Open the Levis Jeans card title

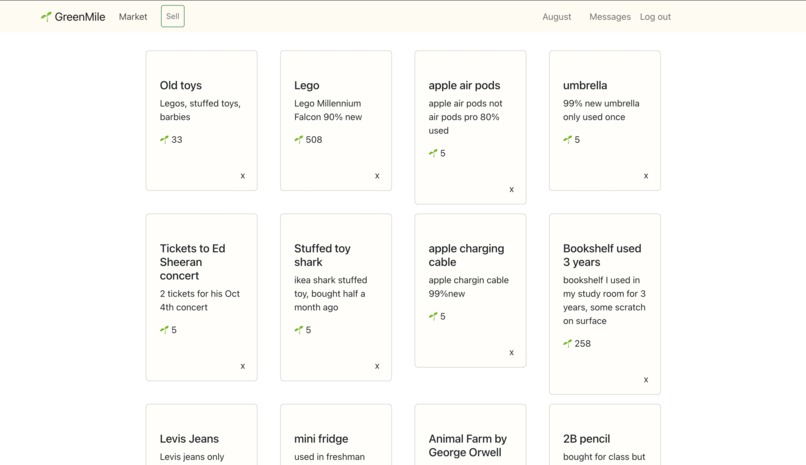[189, 439]
